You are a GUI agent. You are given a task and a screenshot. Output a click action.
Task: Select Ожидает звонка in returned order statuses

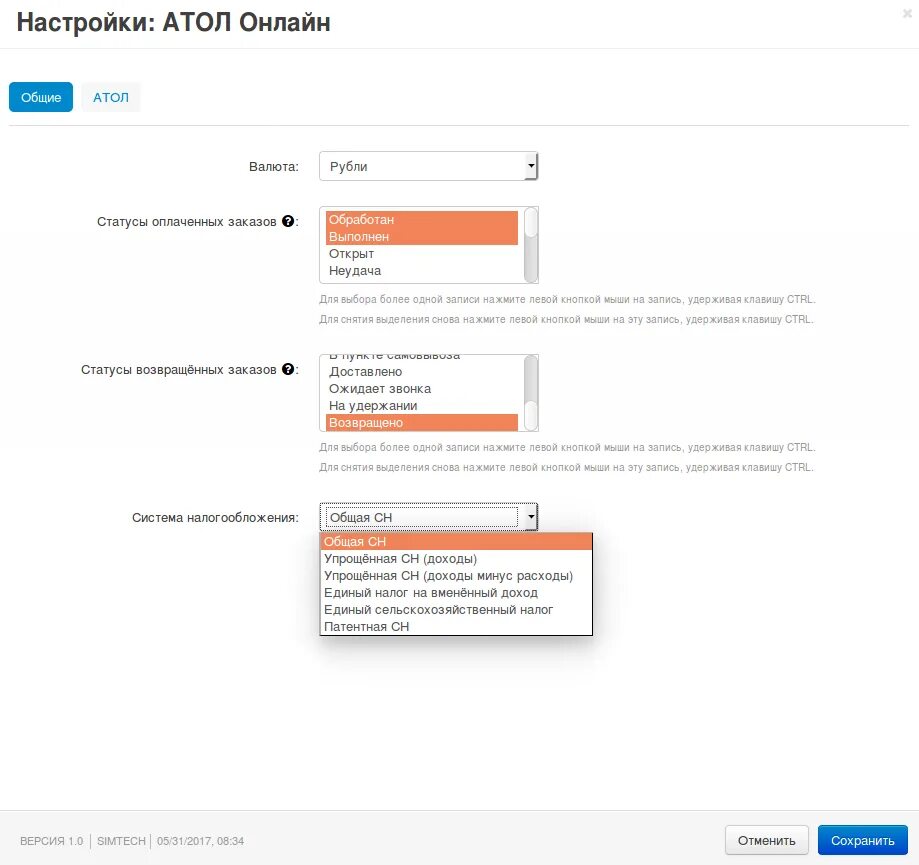421,389
